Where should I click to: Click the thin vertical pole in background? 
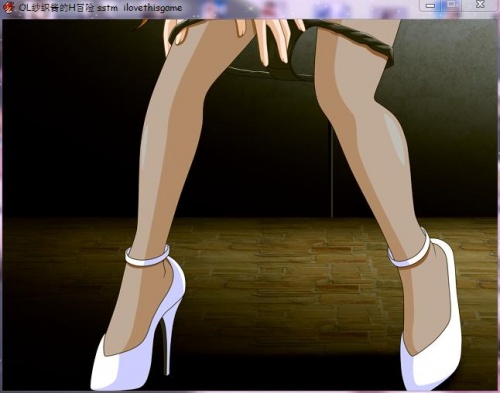click(331, 170)
